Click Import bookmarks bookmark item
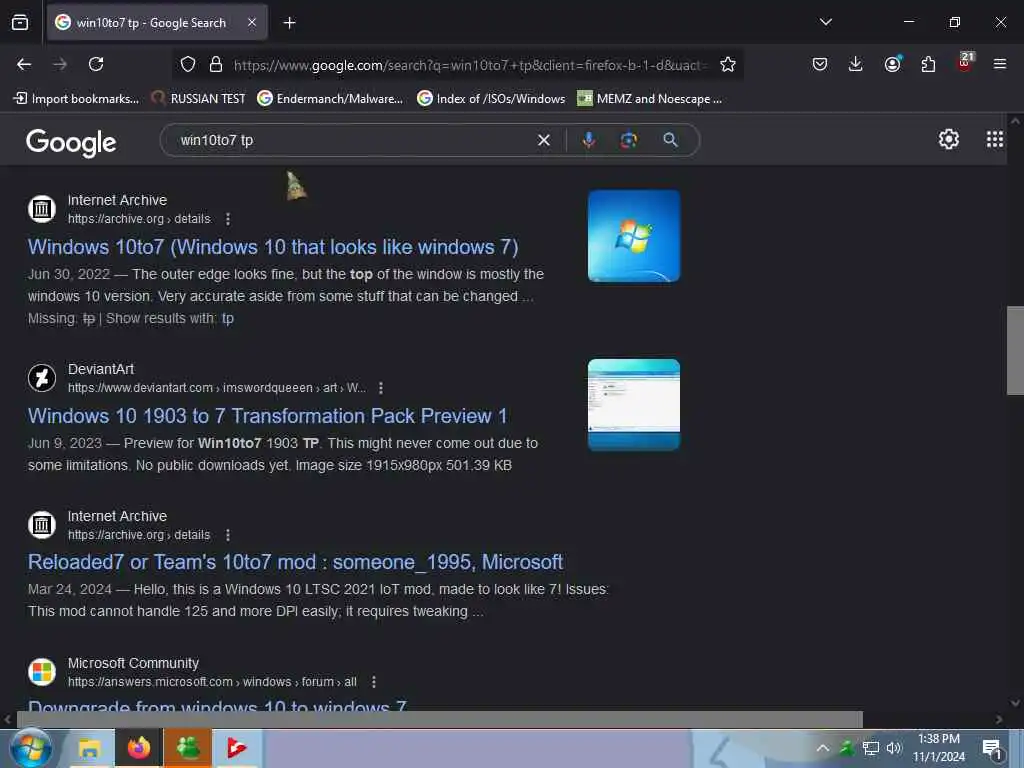The image size is (1024, 768). 76,99
